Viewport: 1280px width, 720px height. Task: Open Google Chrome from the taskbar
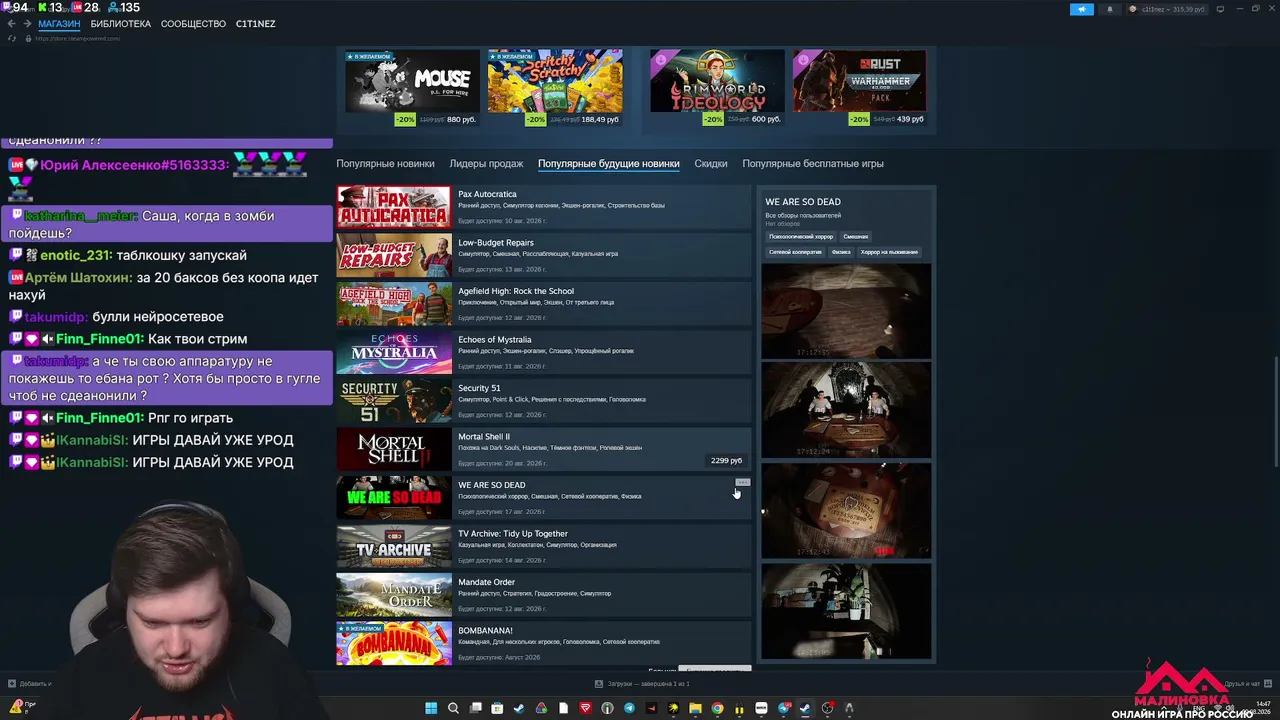pos(717,708)
